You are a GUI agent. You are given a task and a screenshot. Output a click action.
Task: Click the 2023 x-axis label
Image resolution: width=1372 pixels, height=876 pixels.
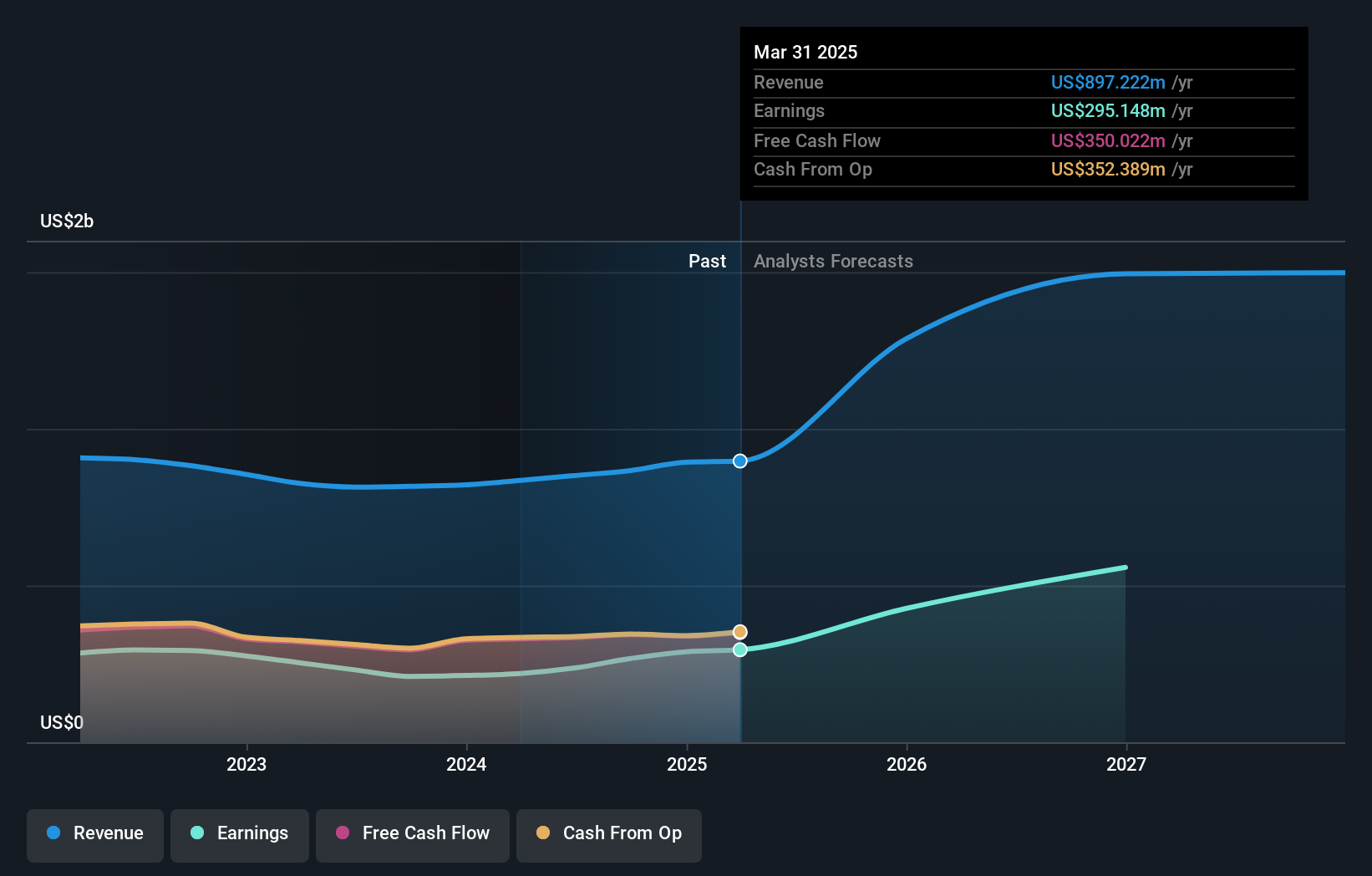coord(246,764)
